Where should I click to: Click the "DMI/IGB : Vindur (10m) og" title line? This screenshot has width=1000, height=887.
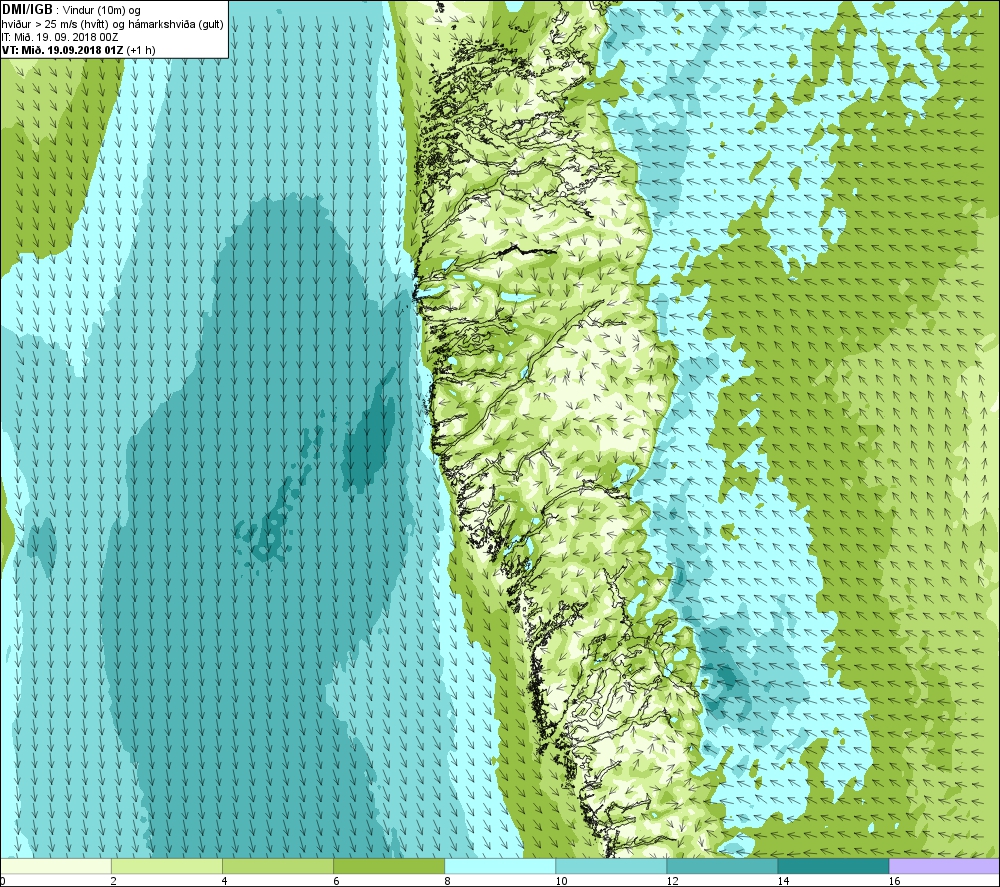coord(71,10)
